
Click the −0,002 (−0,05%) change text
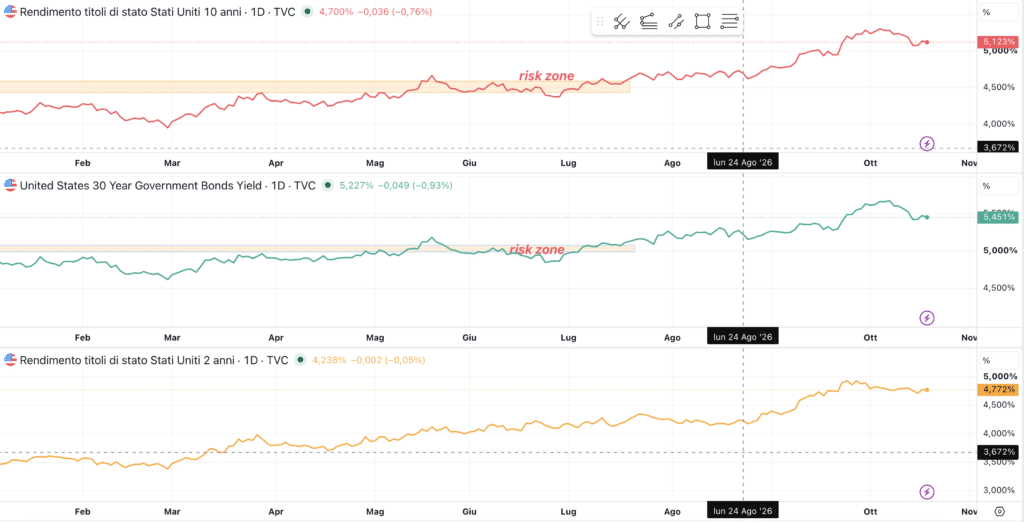point(388,359)
